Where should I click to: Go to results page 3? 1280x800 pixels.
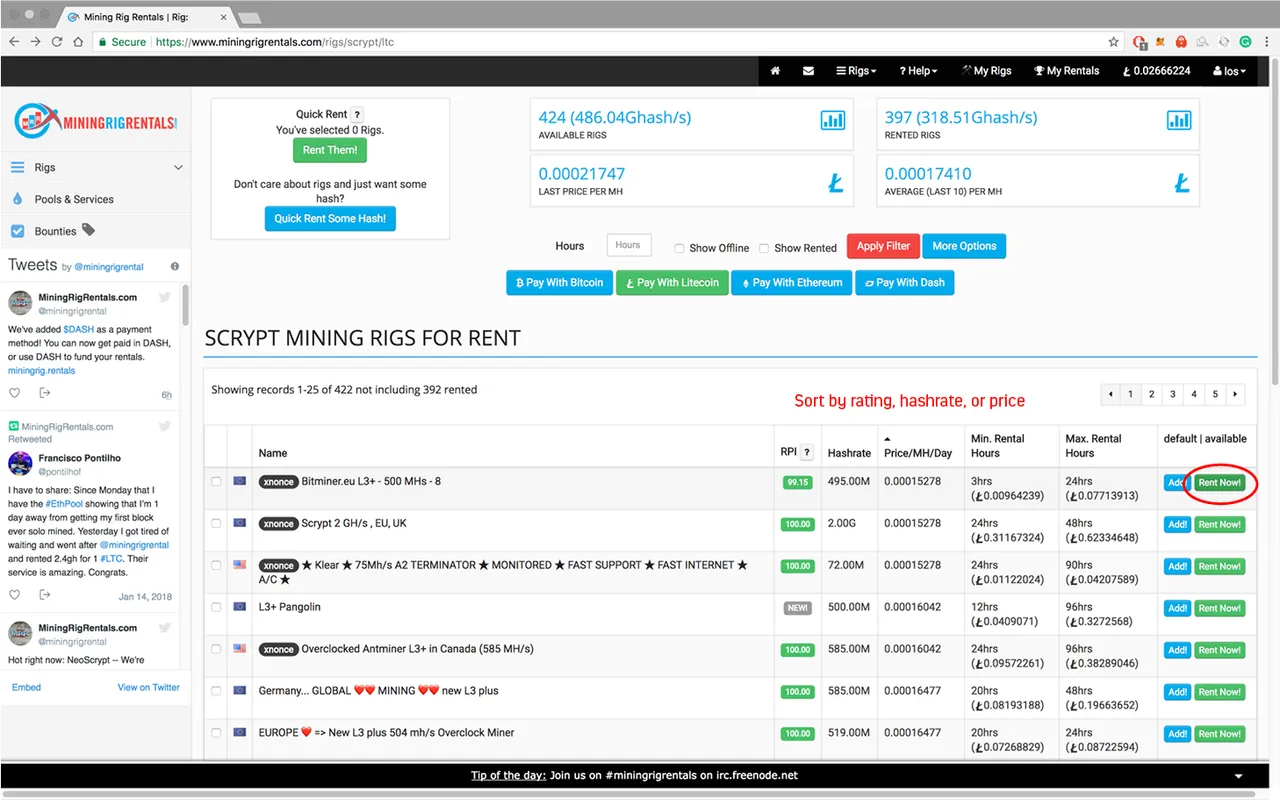tap(1173, 394)
